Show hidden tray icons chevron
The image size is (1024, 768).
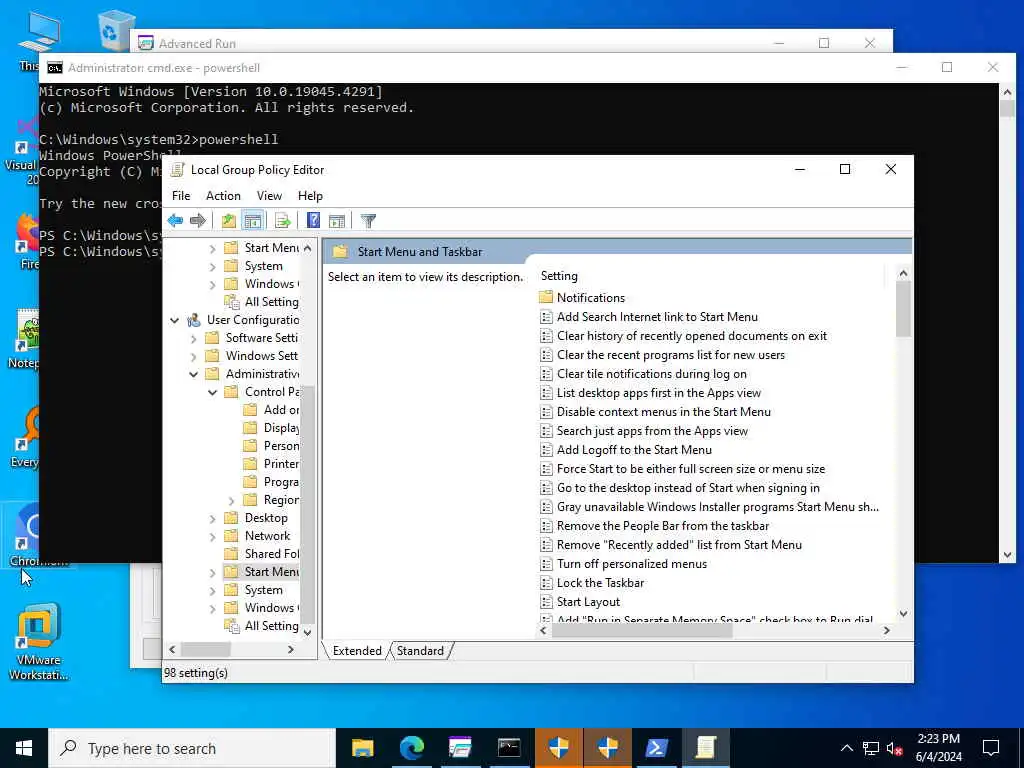[846, 748]
